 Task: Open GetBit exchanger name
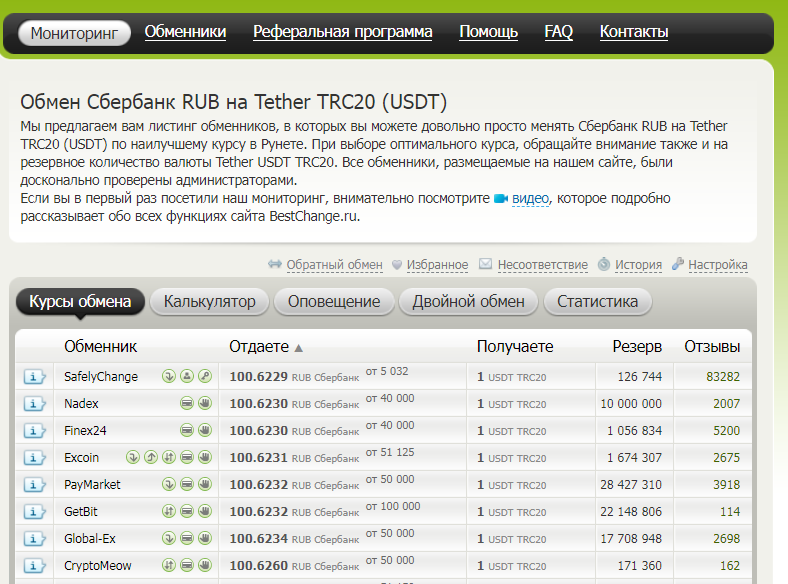click(x=80, y=512)
